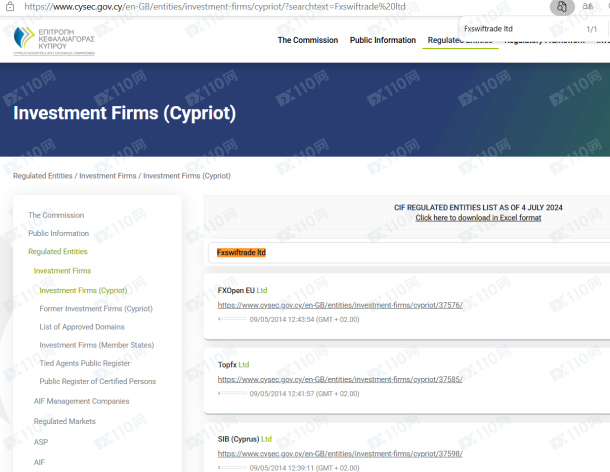Click the Topfx cypriot/37585 URL
The height and width of the screenshot is (472, 610).
tap(340, 379)
